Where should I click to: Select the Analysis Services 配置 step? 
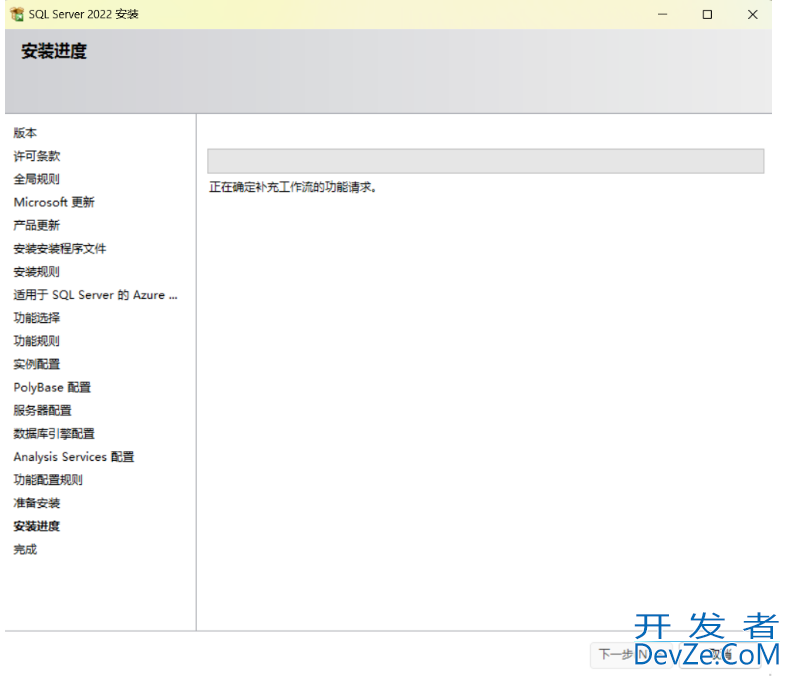[74, 457]
